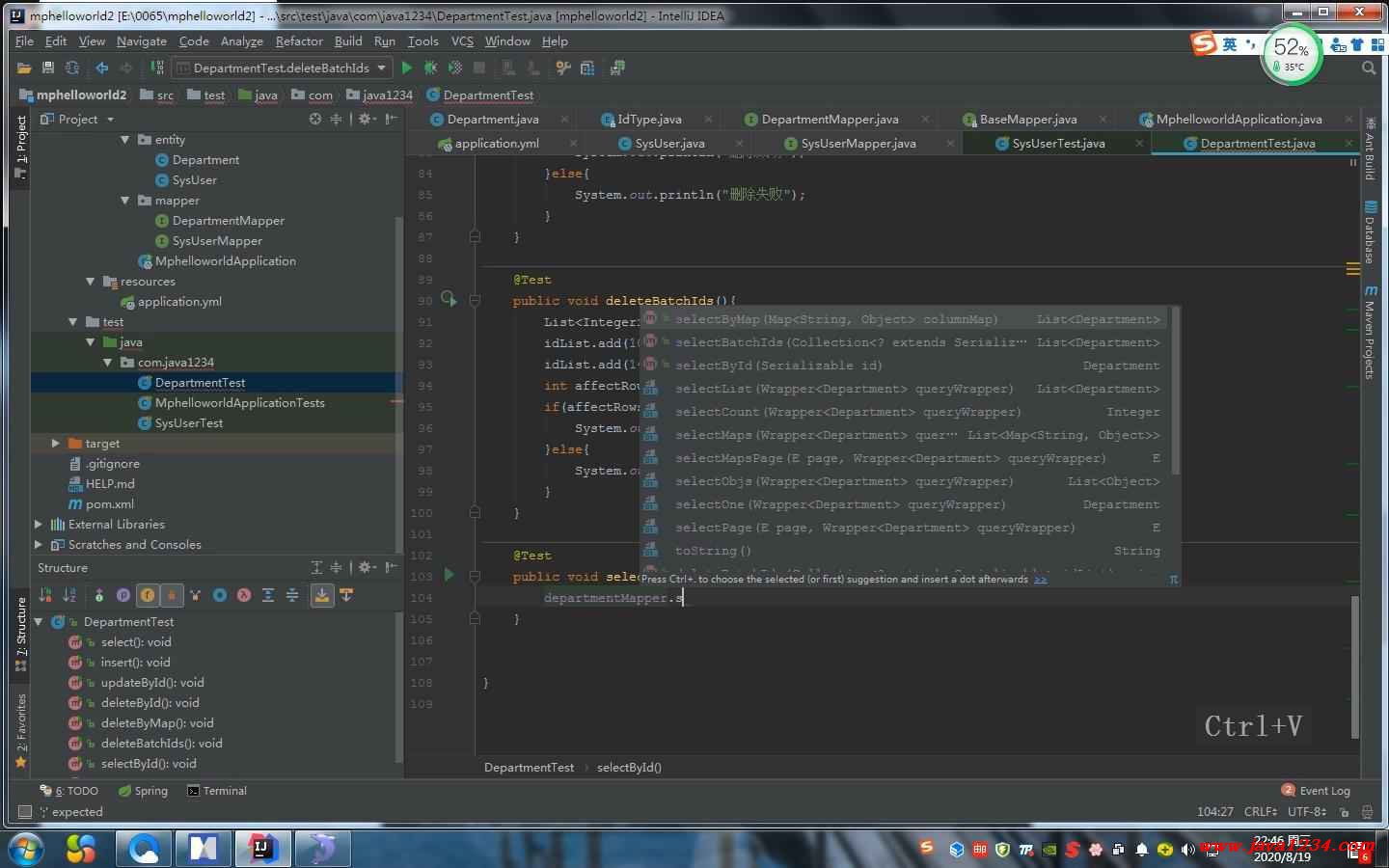Click the green run gutter icon at line 103
1389x868 pixels.
click(449, 575)
